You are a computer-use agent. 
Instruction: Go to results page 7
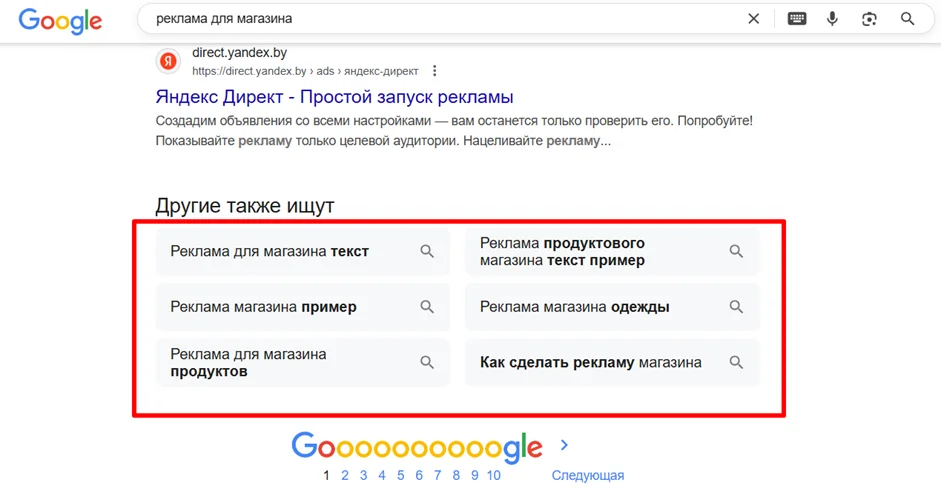(437, 475)
